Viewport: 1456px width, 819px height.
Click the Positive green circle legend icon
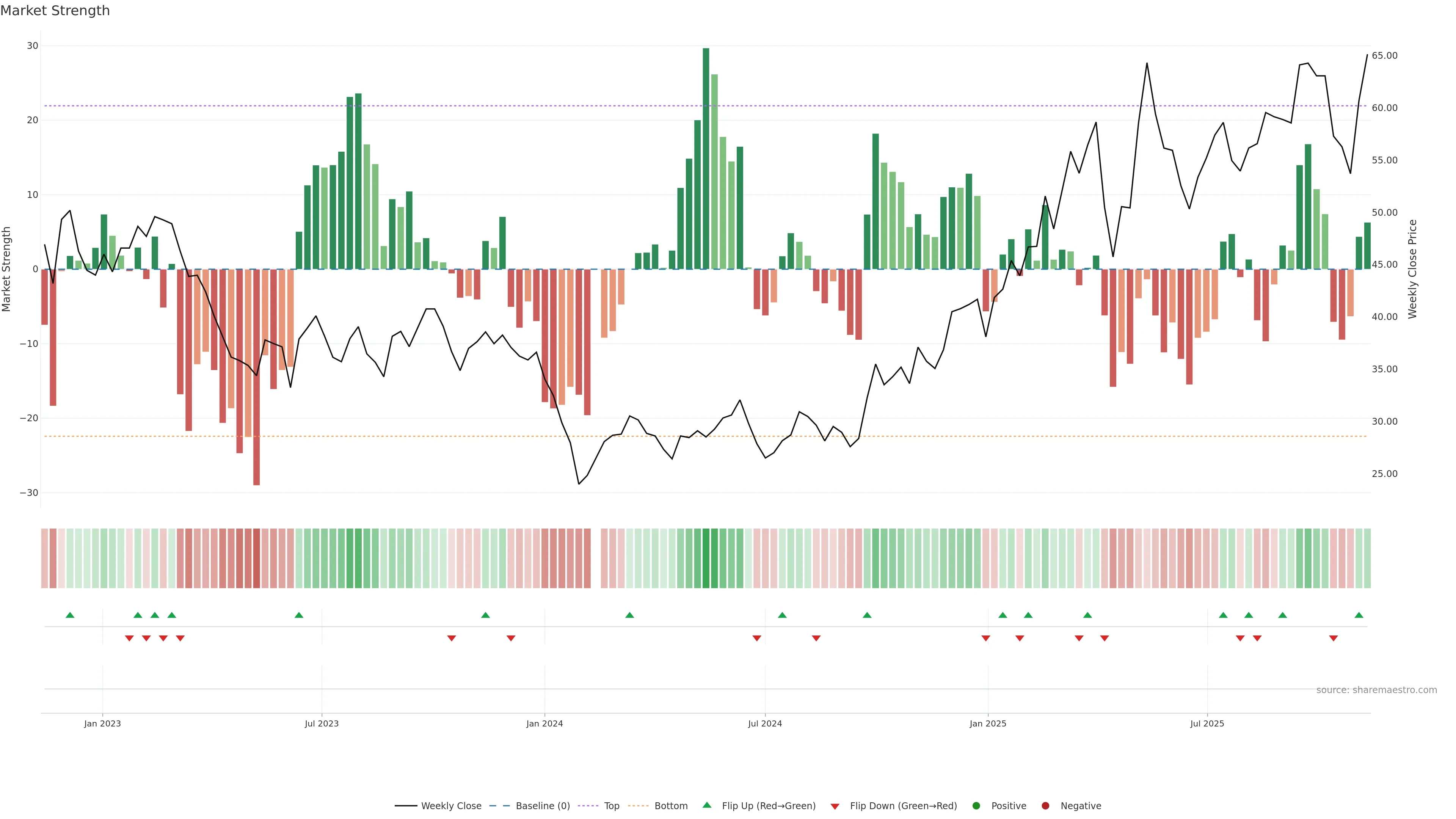point(976,806)
